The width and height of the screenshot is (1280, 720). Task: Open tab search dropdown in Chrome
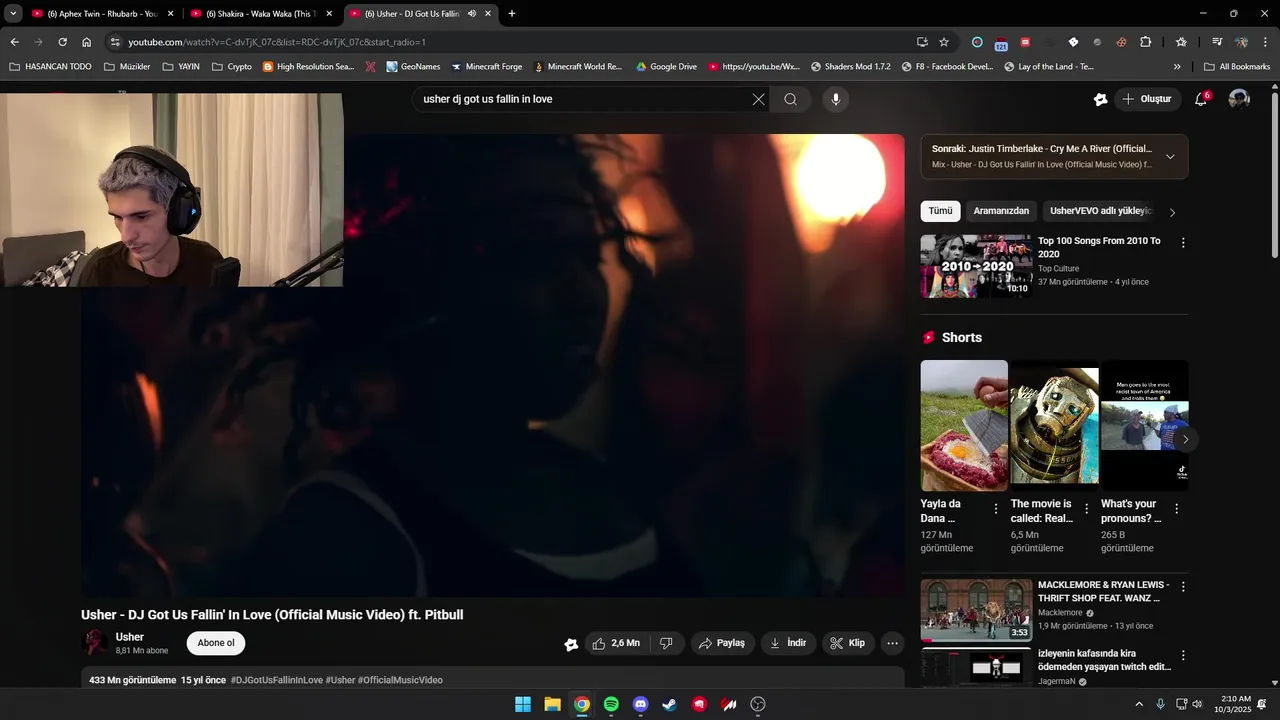(13, 14)
